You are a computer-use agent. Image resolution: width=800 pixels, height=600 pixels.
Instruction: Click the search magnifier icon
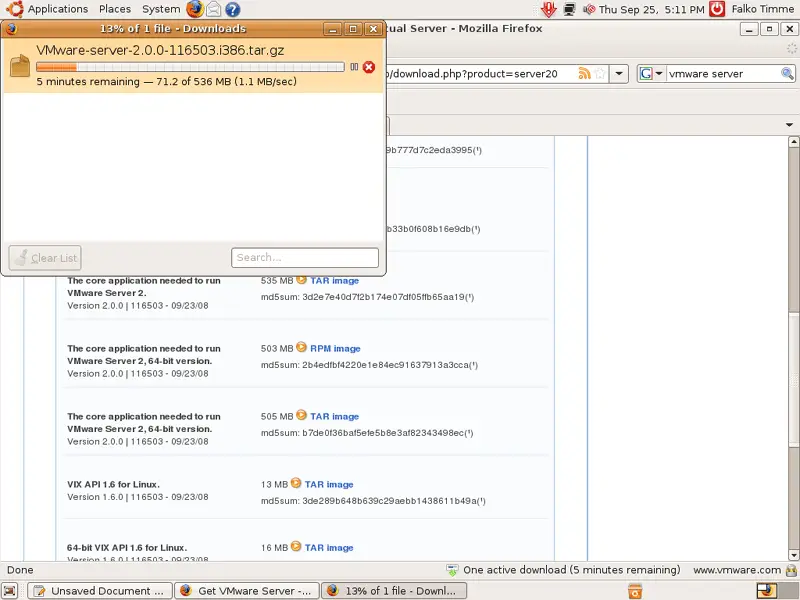(x=787, y=73)
